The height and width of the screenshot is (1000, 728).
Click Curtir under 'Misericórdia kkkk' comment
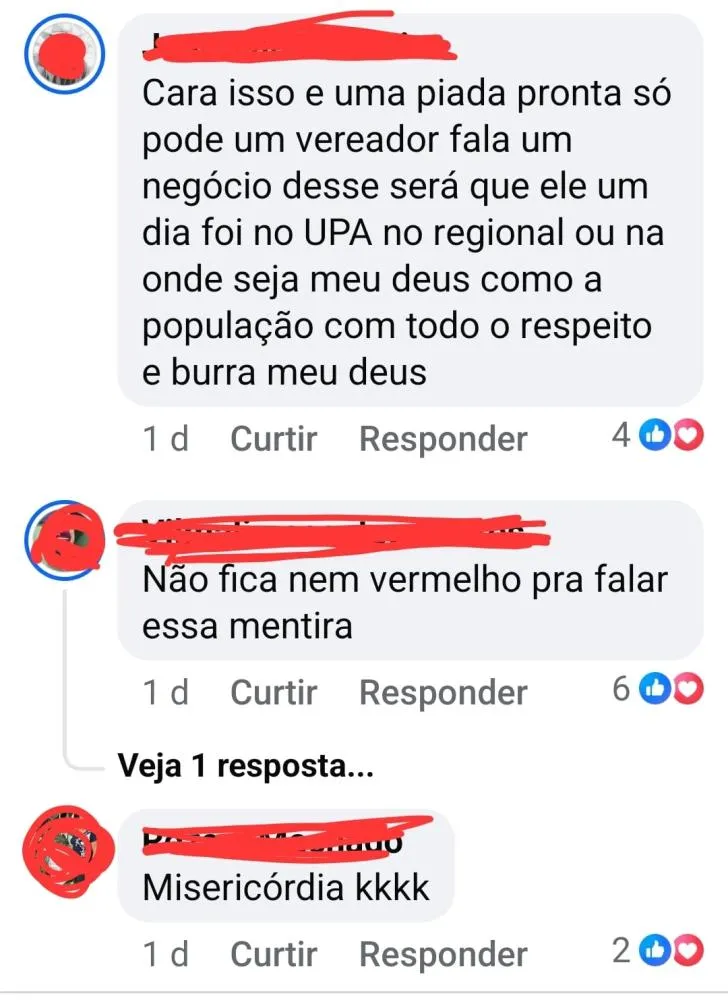pos(273,954)
